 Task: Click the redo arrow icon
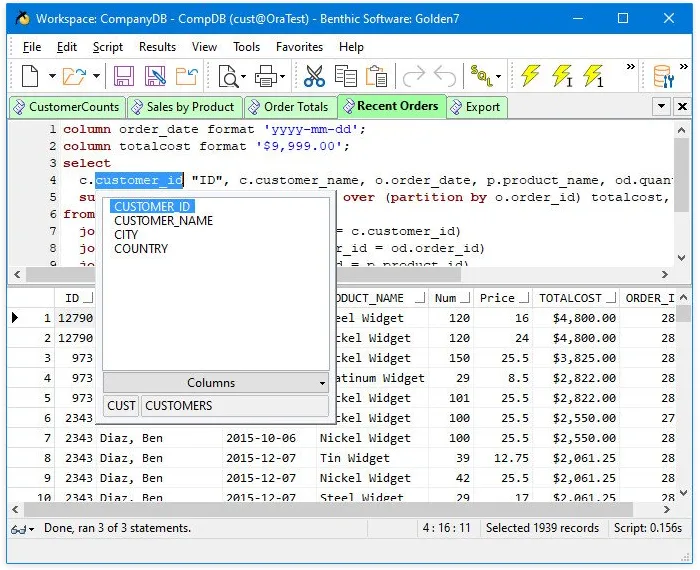point(414,76)
